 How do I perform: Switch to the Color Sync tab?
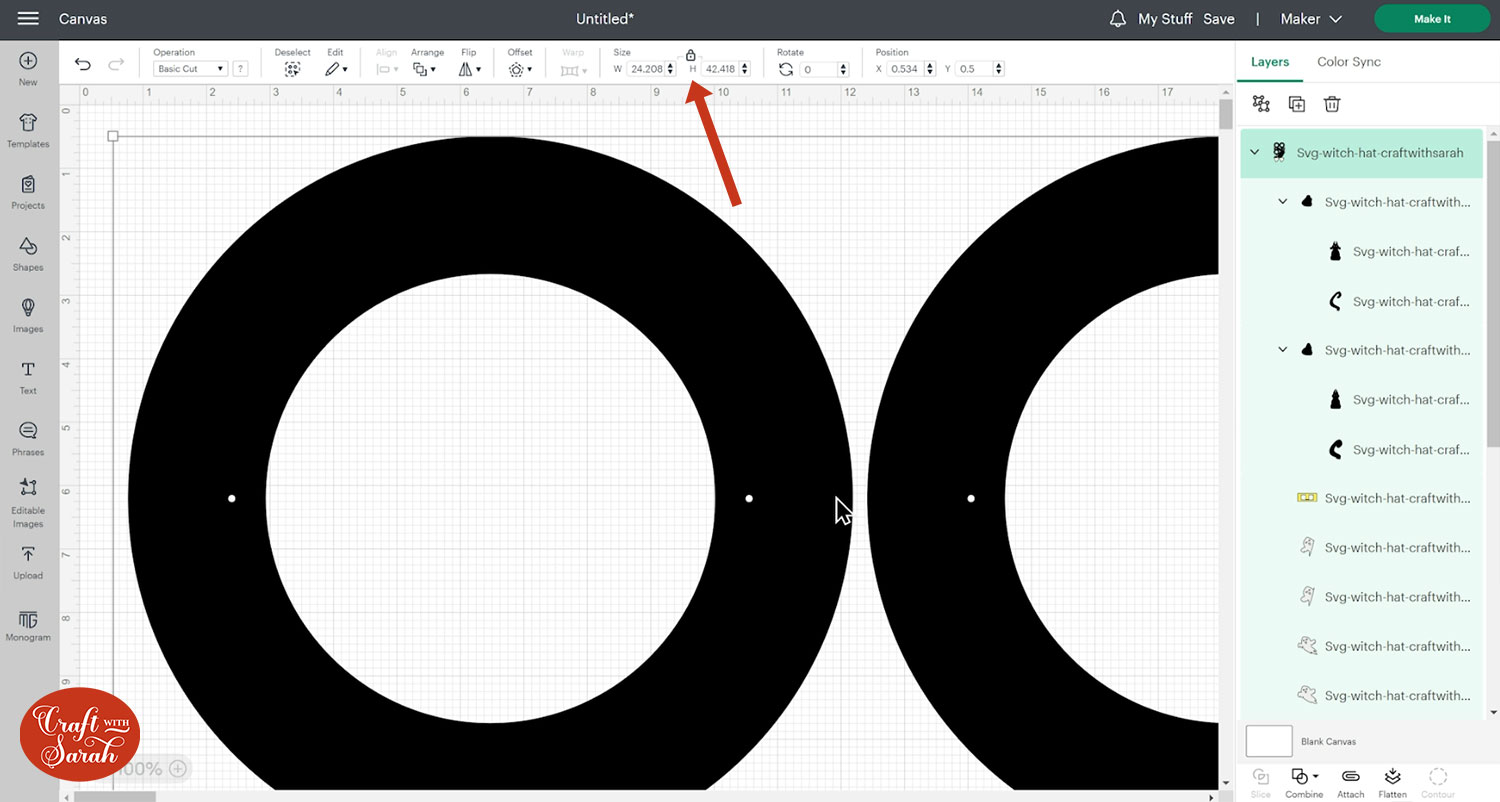click(x=1348, y=62)
